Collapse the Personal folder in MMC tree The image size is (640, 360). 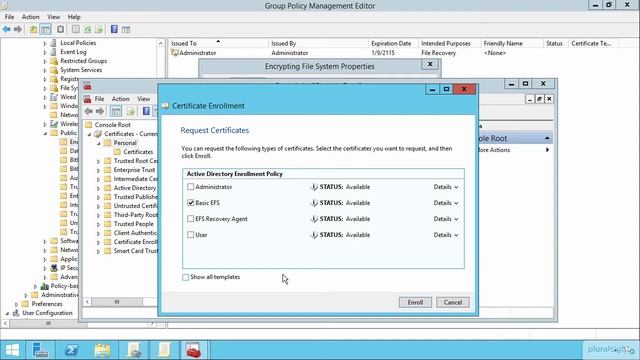tap(98, 143)
